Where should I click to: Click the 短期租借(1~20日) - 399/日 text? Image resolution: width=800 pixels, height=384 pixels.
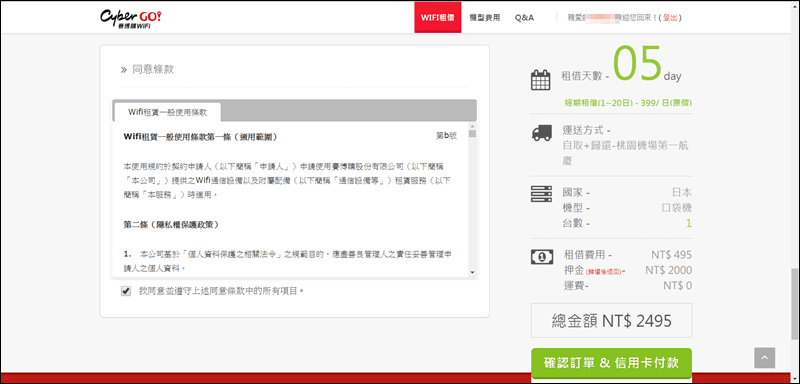pyautogui.click(x=628, y=103)
